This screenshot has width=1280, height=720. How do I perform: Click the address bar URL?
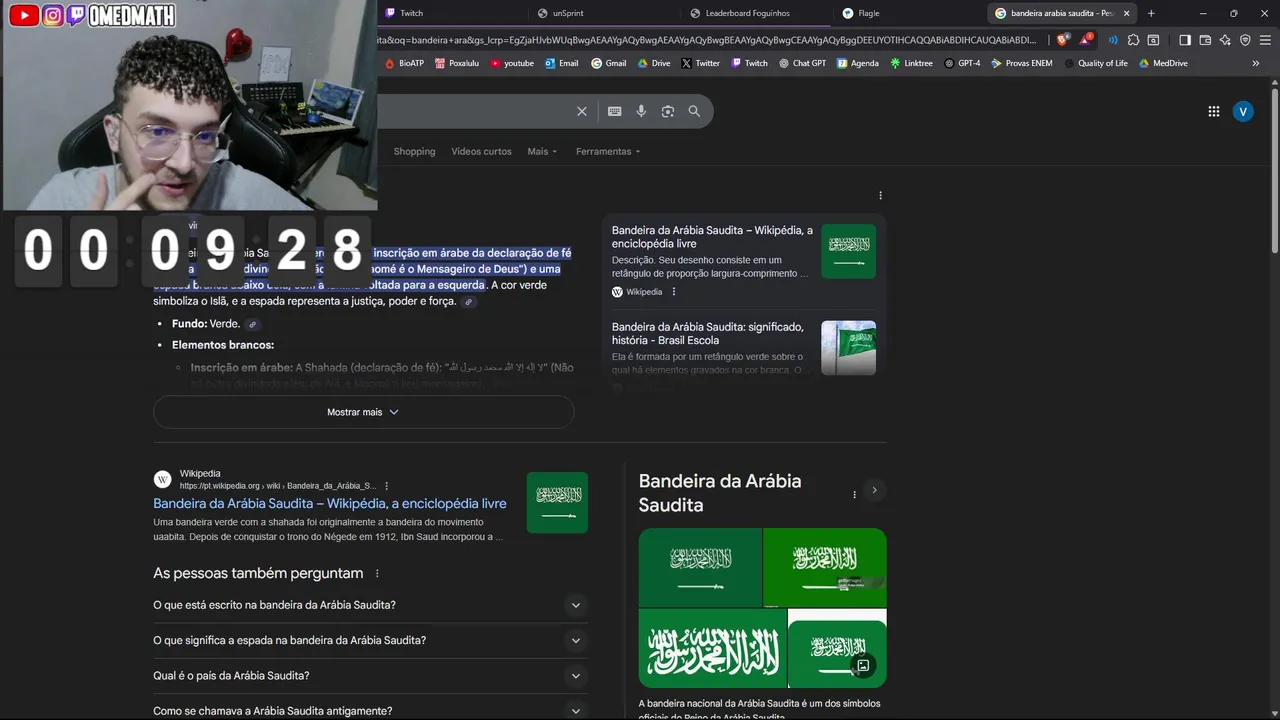click(x=708, y=40)
